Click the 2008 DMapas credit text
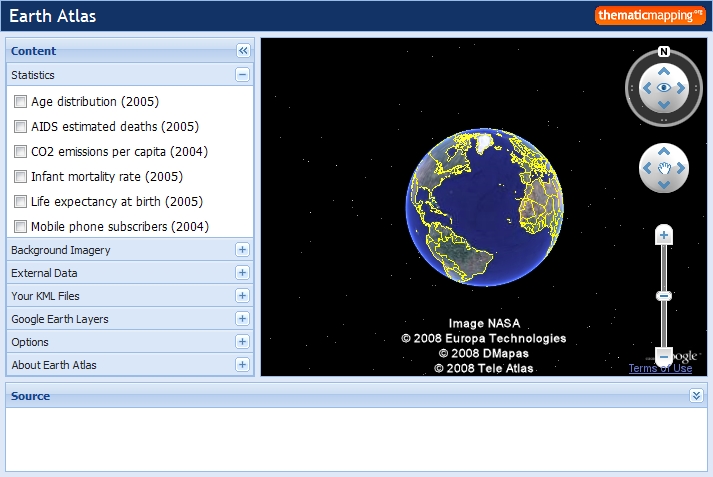713x477 pixels. coord(484,353)
